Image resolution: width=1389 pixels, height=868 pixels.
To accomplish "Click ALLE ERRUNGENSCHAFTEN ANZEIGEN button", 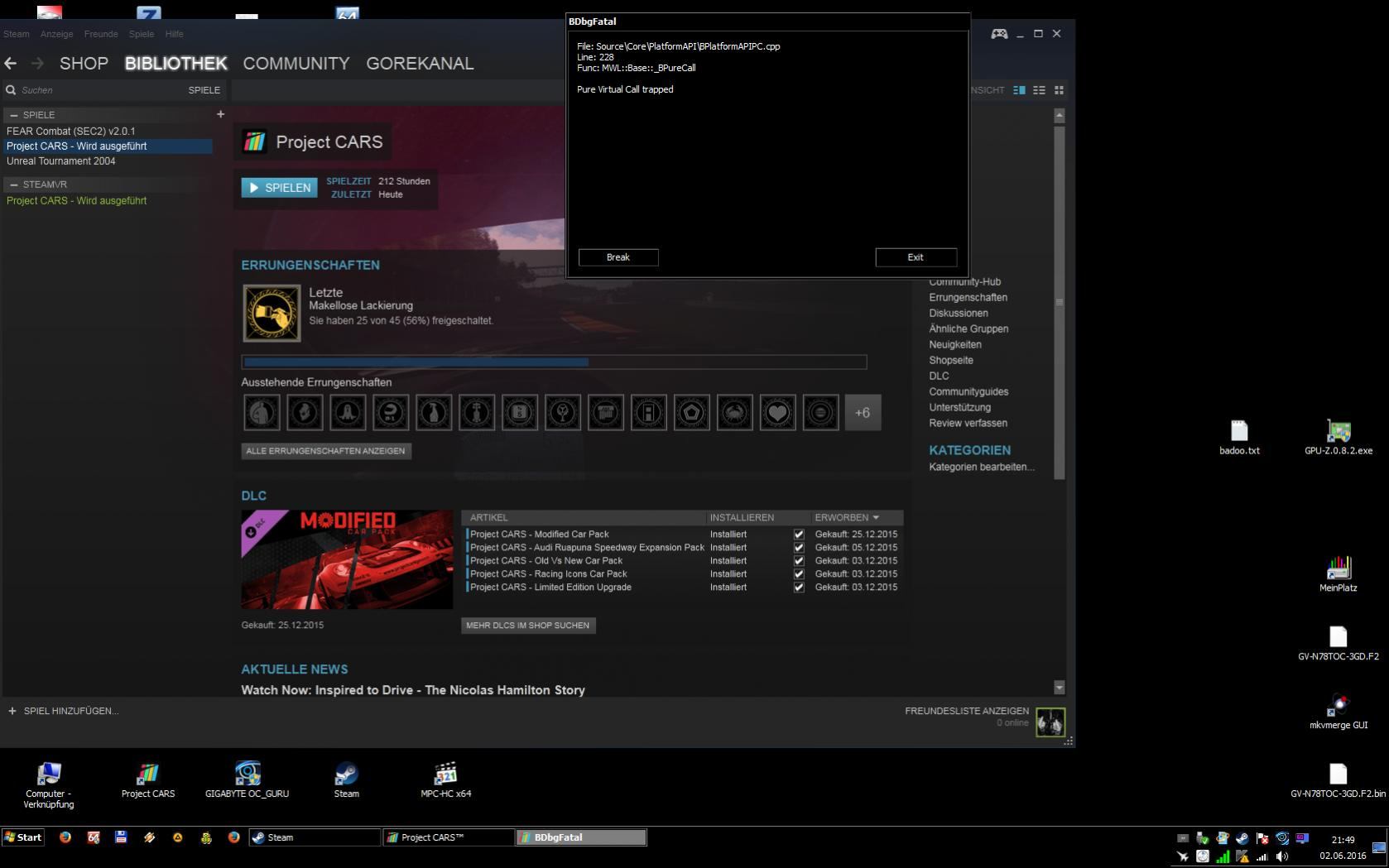I will tap(325, 451).
